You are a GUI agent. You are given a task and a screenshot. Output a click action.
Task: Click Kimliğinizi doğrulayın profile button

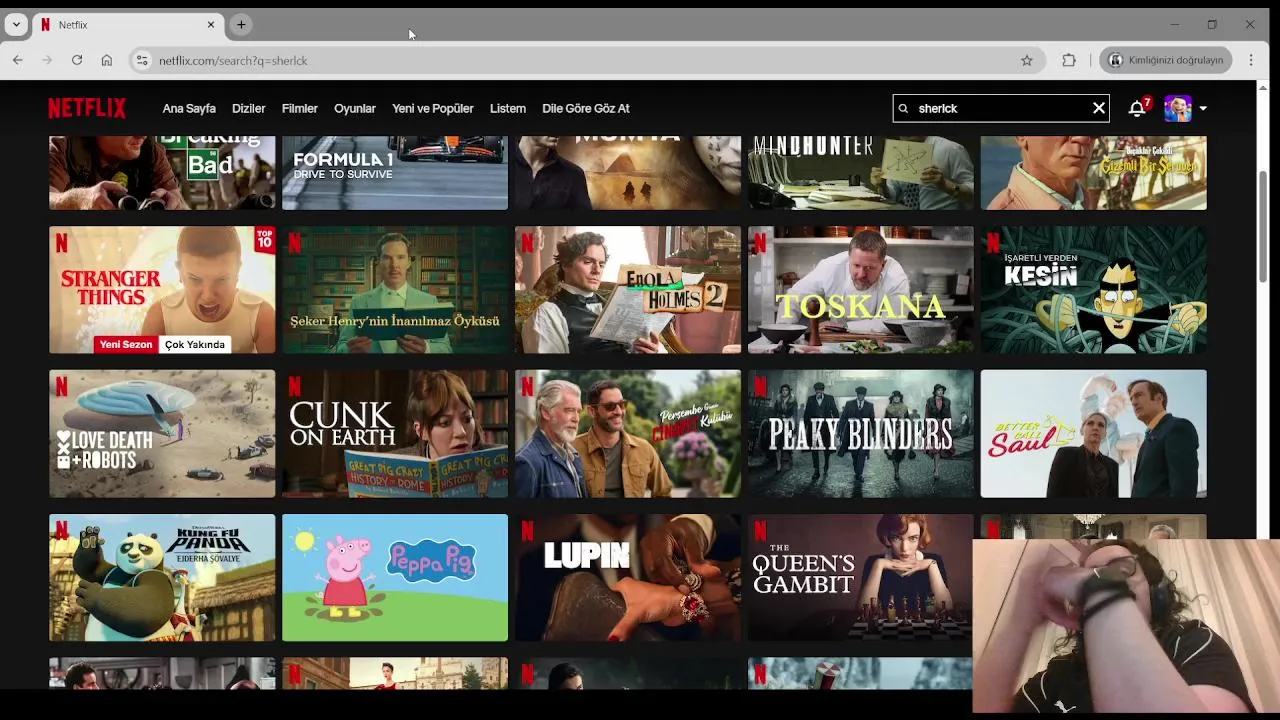pyautogui.click(x=1166, y=60)
